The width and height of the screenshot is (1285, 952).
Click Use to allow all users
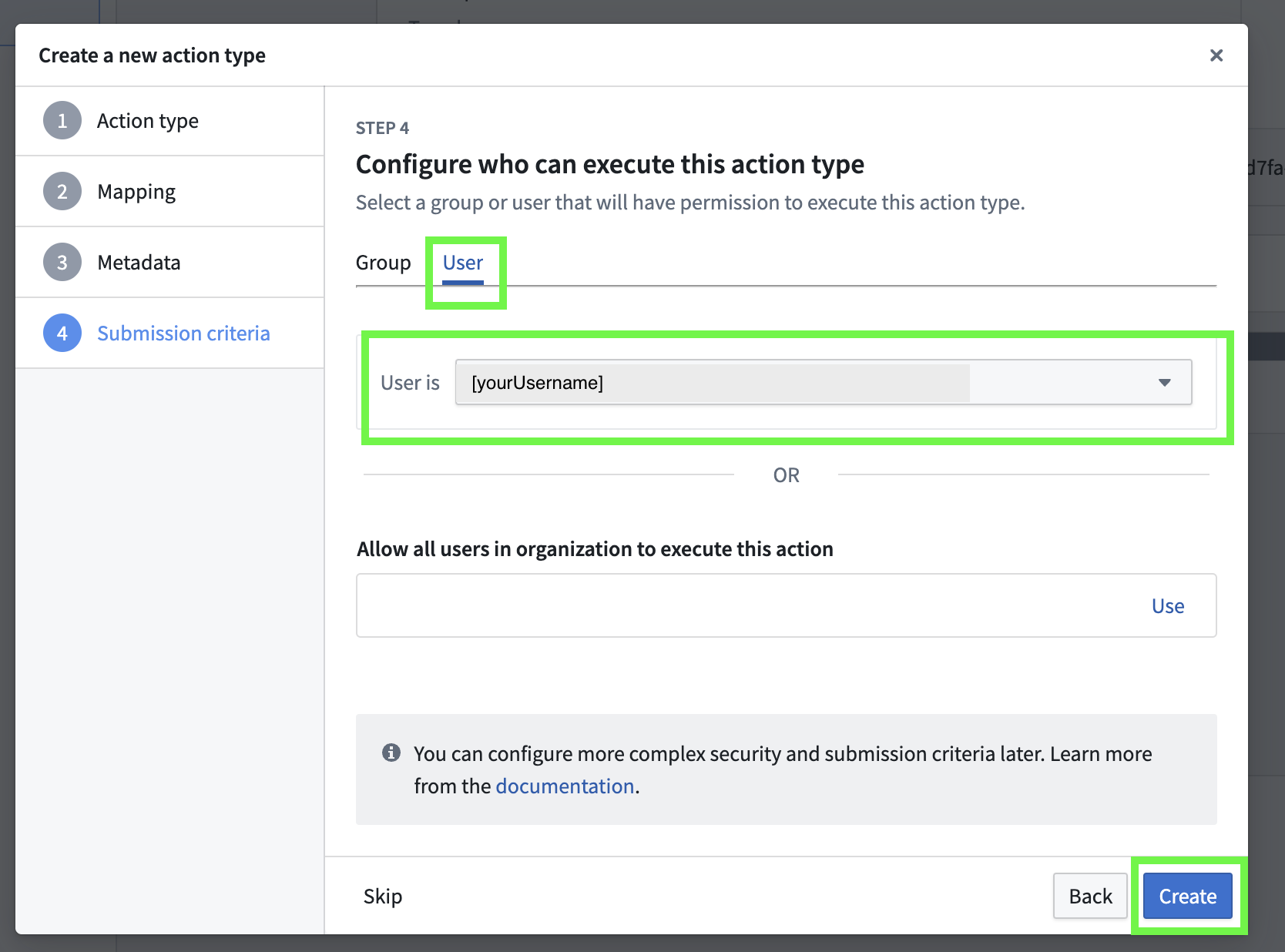click(1168, 605)
